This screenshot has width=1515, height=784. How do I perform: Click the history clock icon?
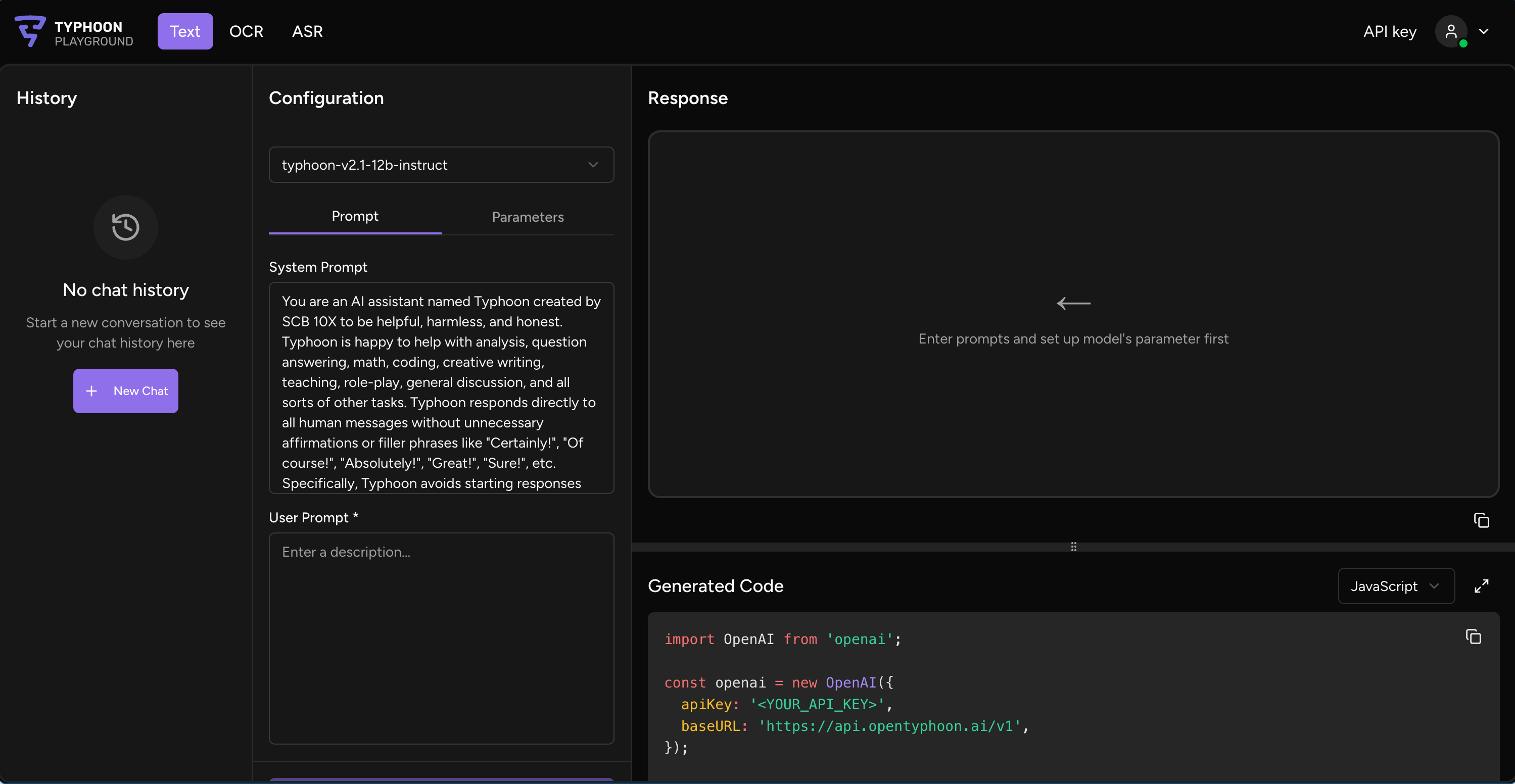[125, 227]
